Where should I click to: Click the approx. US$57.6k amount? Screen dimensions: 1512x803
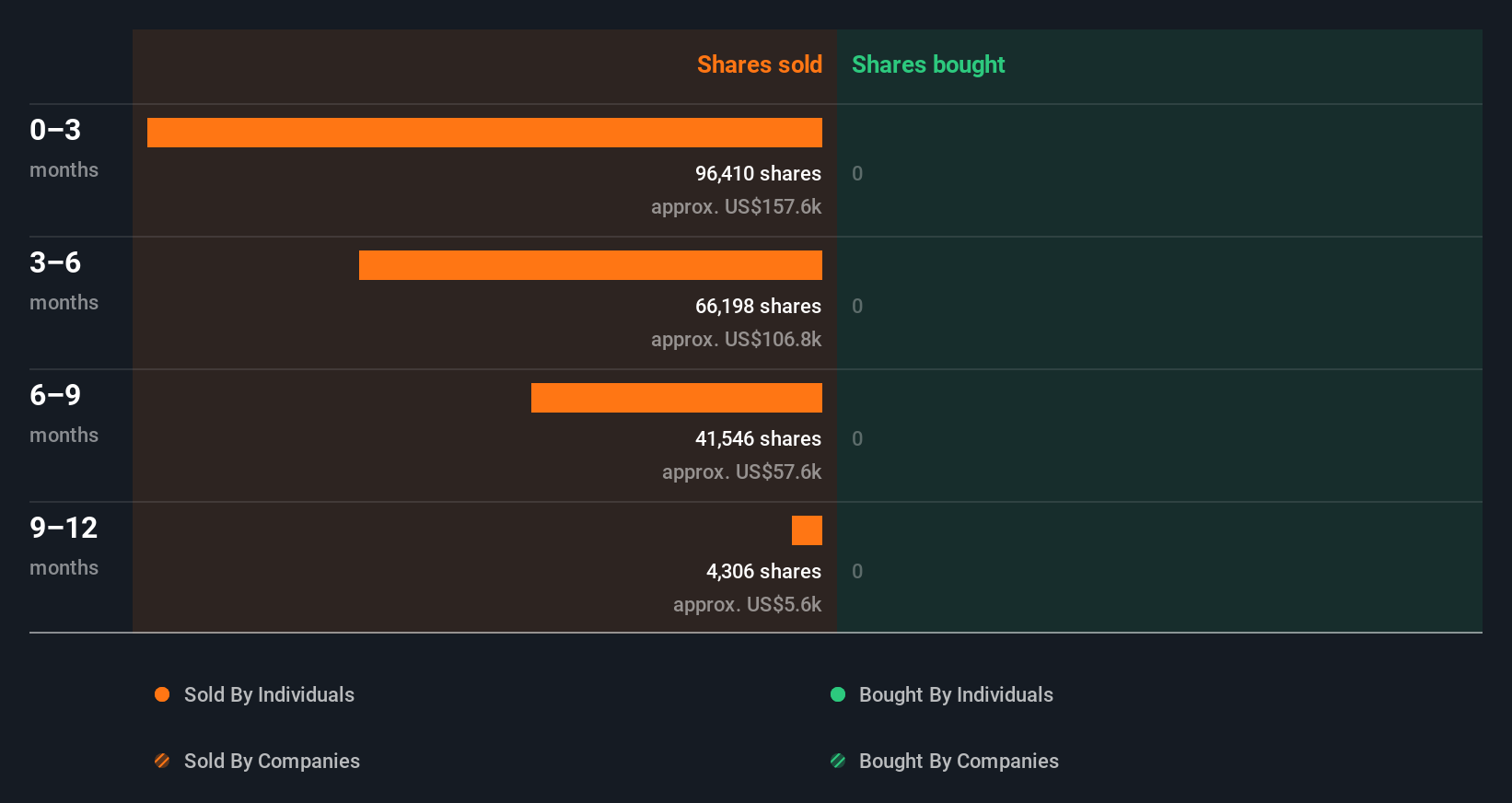[x=741, y=471]
